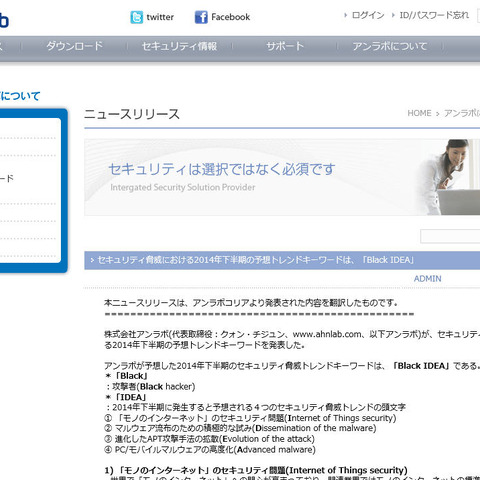The image size is (480, 480).
Task: Open the サポート menu
Action: click(285, 46)
